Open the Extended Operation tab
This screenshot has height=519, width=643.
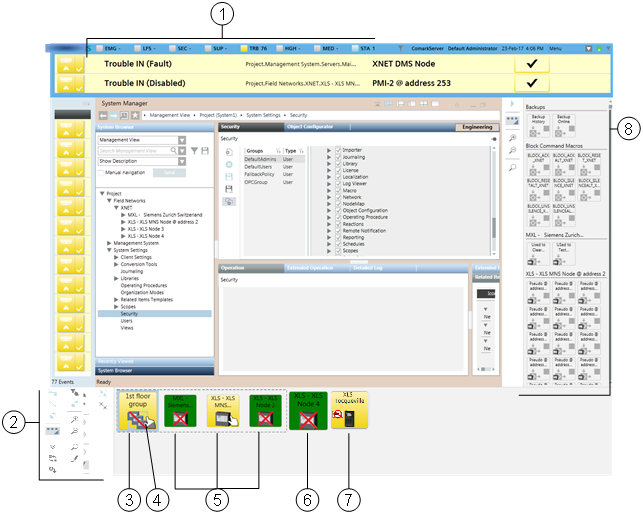(312, 268)
